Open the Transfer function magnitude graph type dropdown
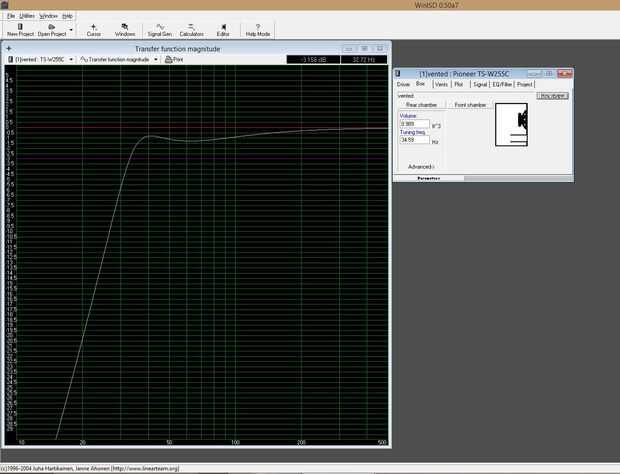This screenshot has height=474, width=620. (156, 59)
